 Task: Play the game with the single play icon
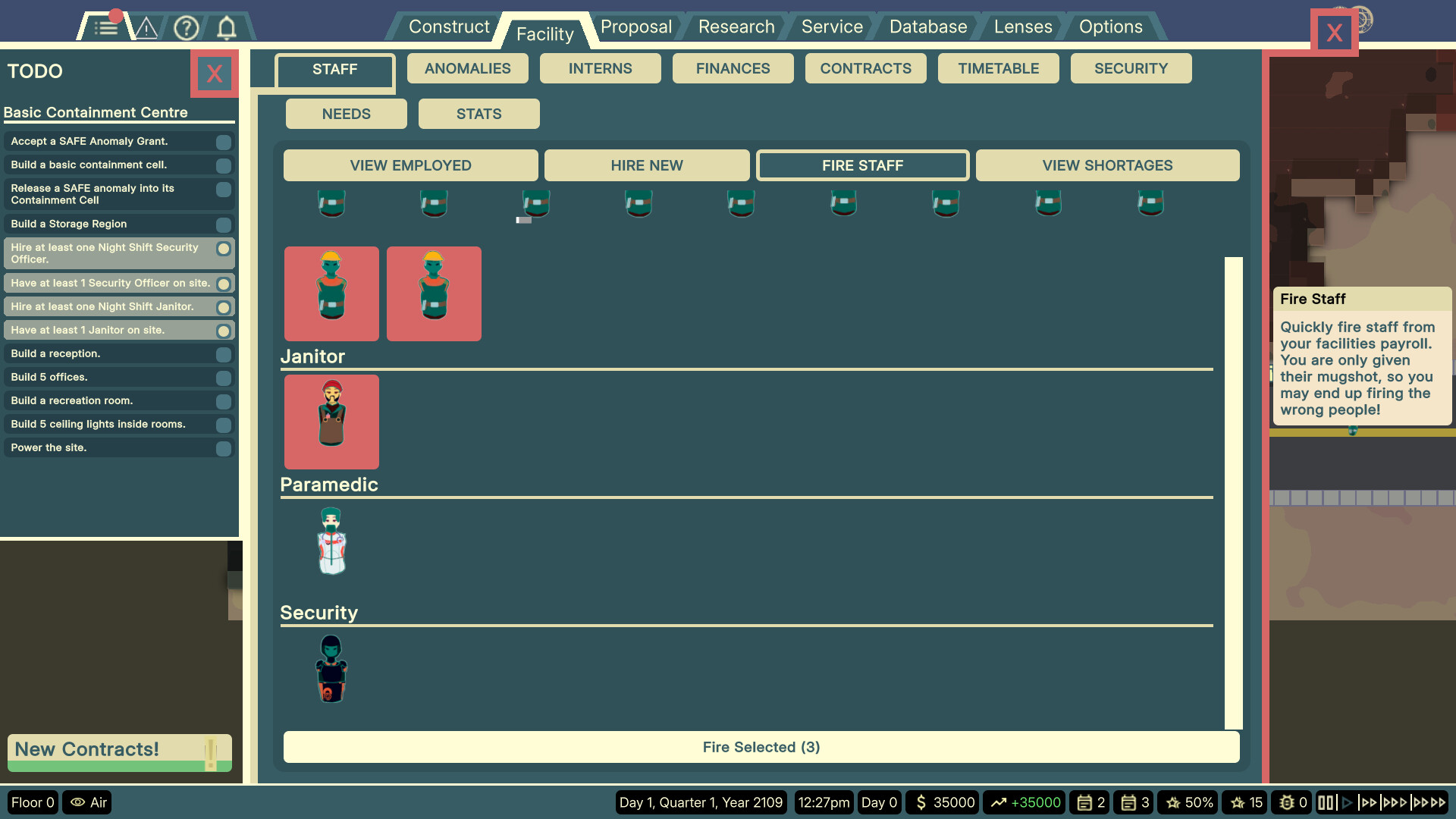click(1348, 802)
